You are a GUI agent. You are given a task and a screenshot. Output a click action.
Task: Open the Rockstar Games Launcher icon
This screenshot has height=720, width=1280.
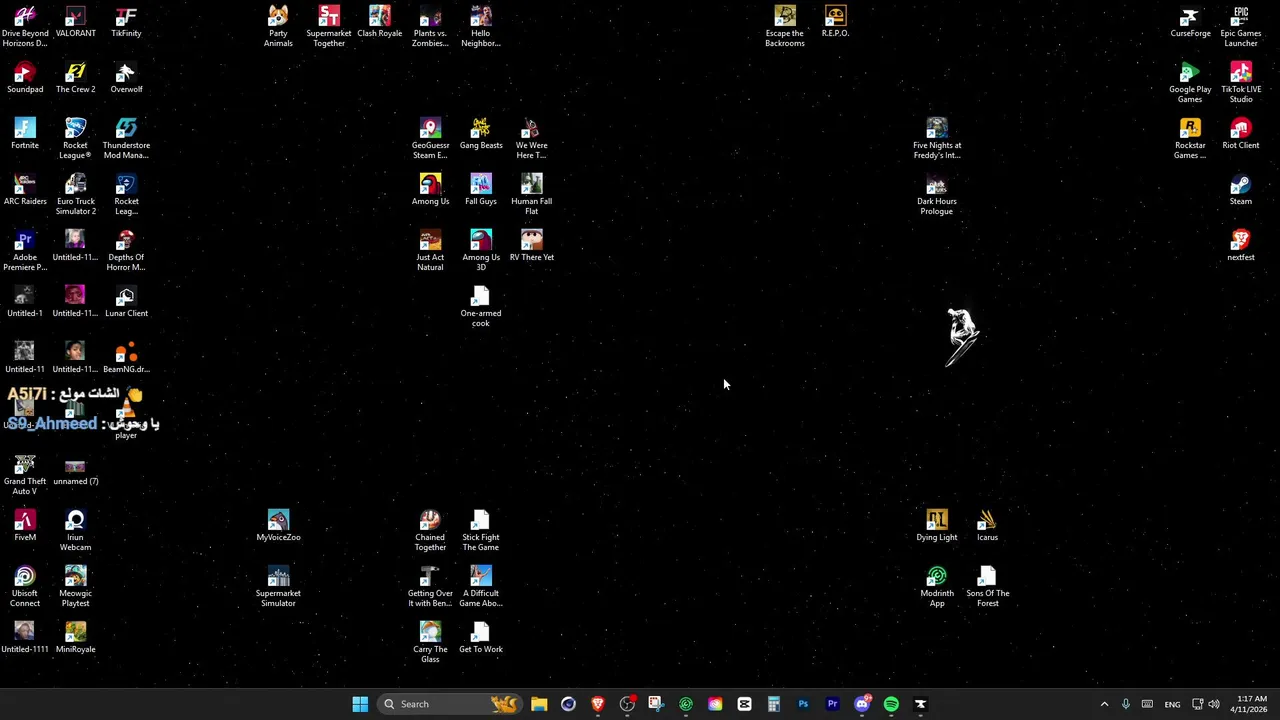click(x=1190, y=139)
